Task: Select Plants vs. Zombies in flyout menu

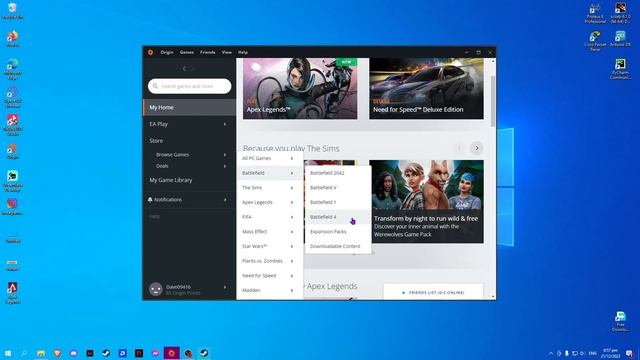Action: pos(269,261)
